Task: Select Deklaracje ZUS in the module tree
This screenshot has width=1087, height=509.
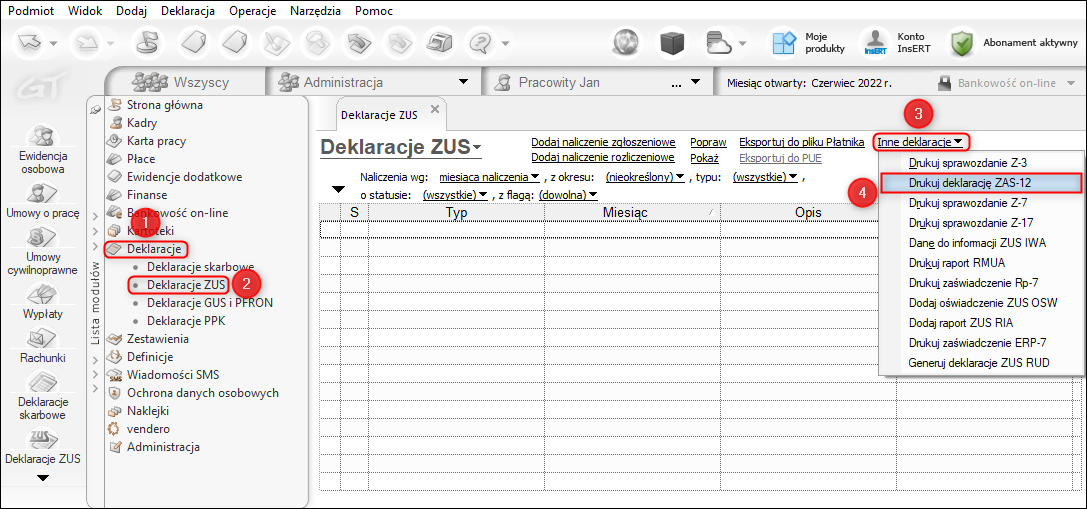Action: (x=186, y=284)
